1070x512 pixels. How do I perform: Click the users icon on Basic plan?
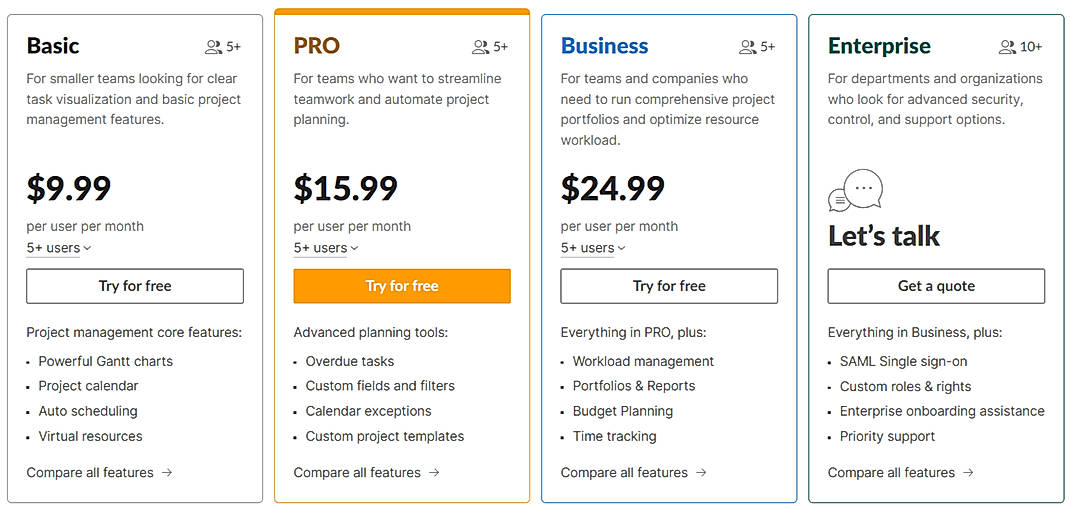click(213, 47)
